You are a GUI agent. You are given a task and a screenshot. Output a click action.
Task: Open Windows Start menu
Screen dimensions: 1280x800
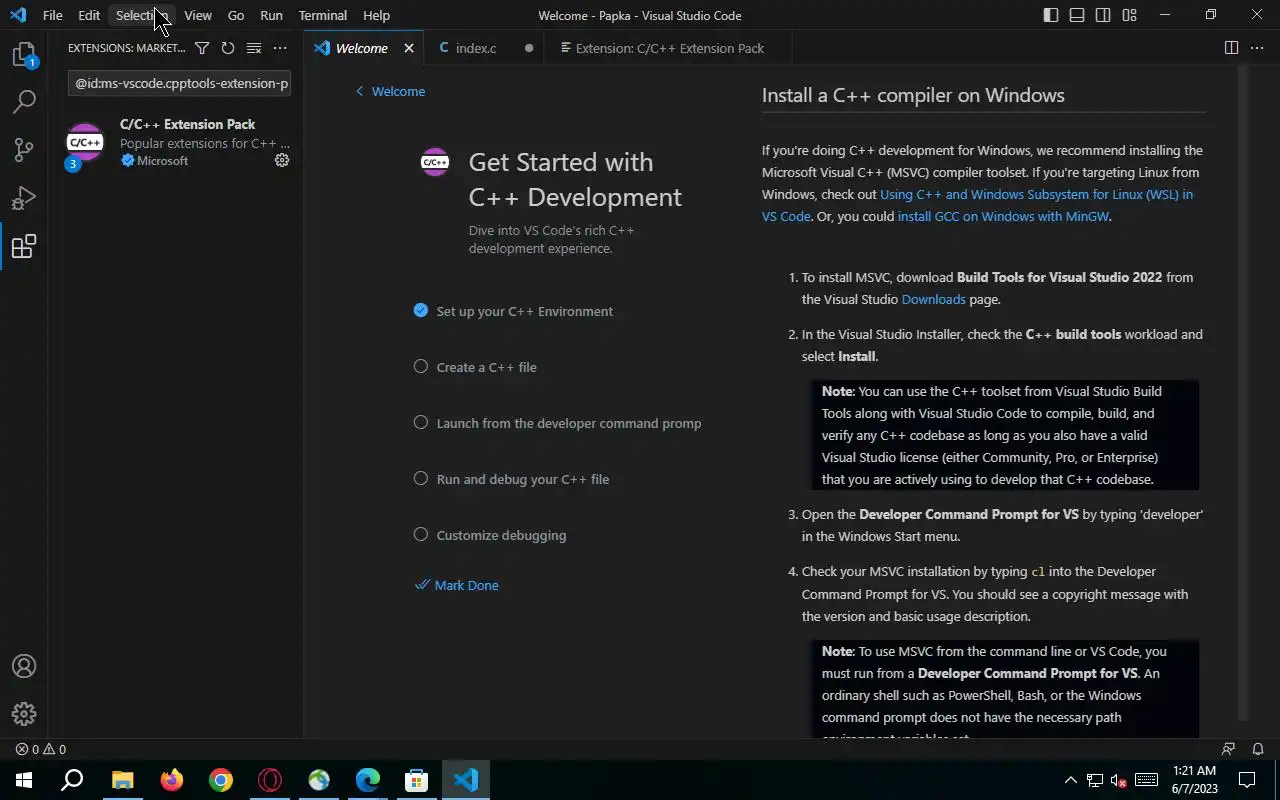point(24,780)
